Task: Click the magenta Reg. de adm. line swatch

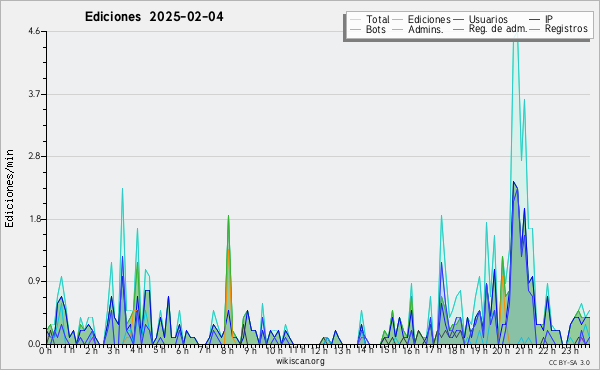Action: pyautogui.click(x=458, y=29)
